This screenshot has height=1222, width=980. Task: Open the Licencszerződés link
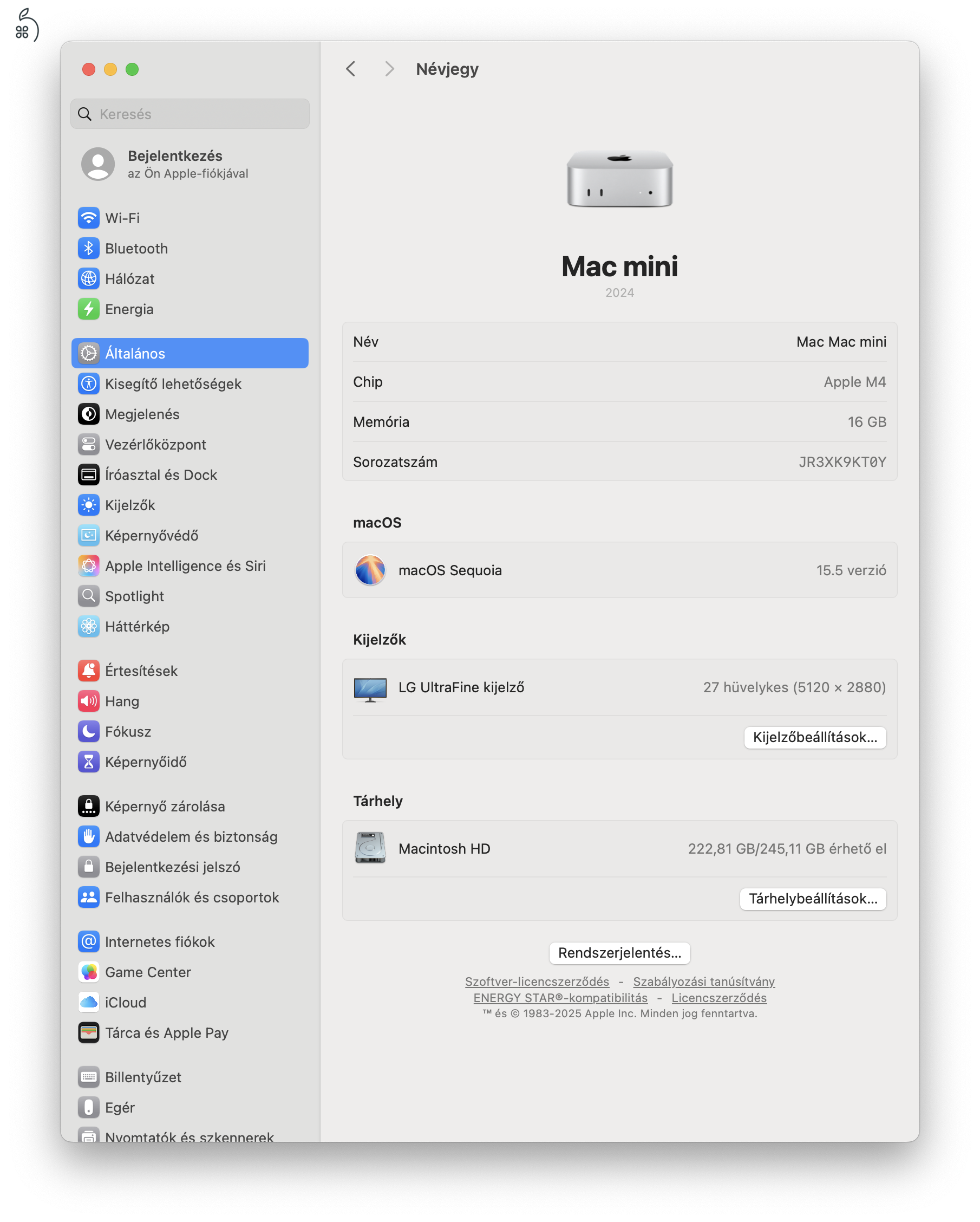[x=719, y=998]
